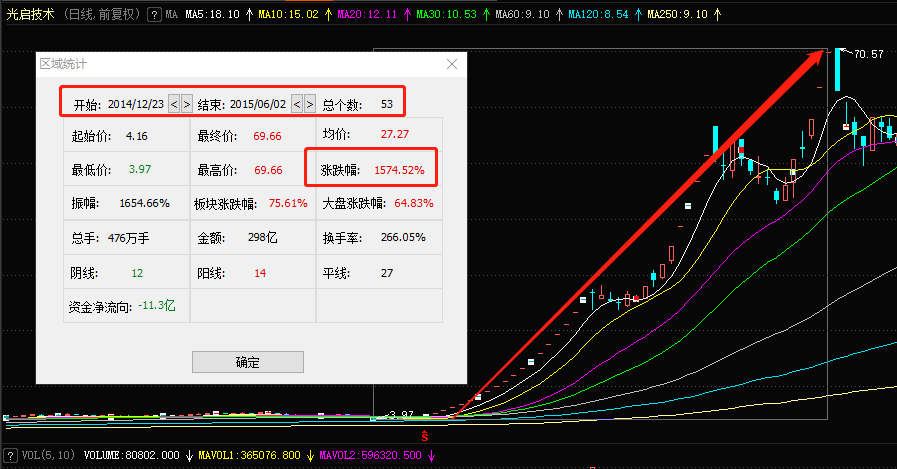This screenshot has height=469, width=897.
Task: Select the MA20 magenta indicator label
Action: (x=367, y=15)
